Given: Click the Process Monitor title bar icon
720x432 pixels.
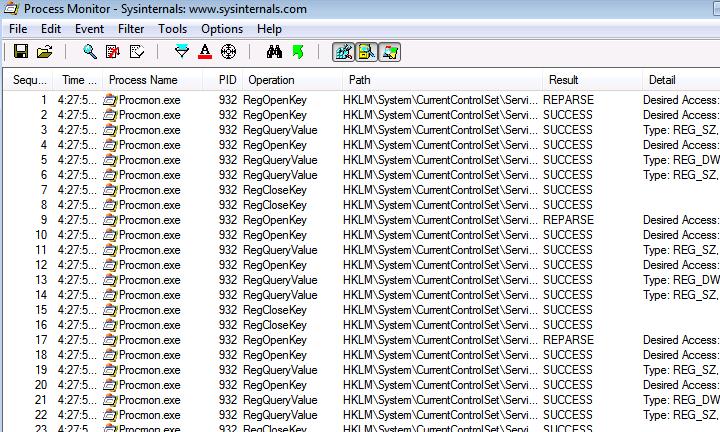Looking at the screenshot, I should (11, 8).
